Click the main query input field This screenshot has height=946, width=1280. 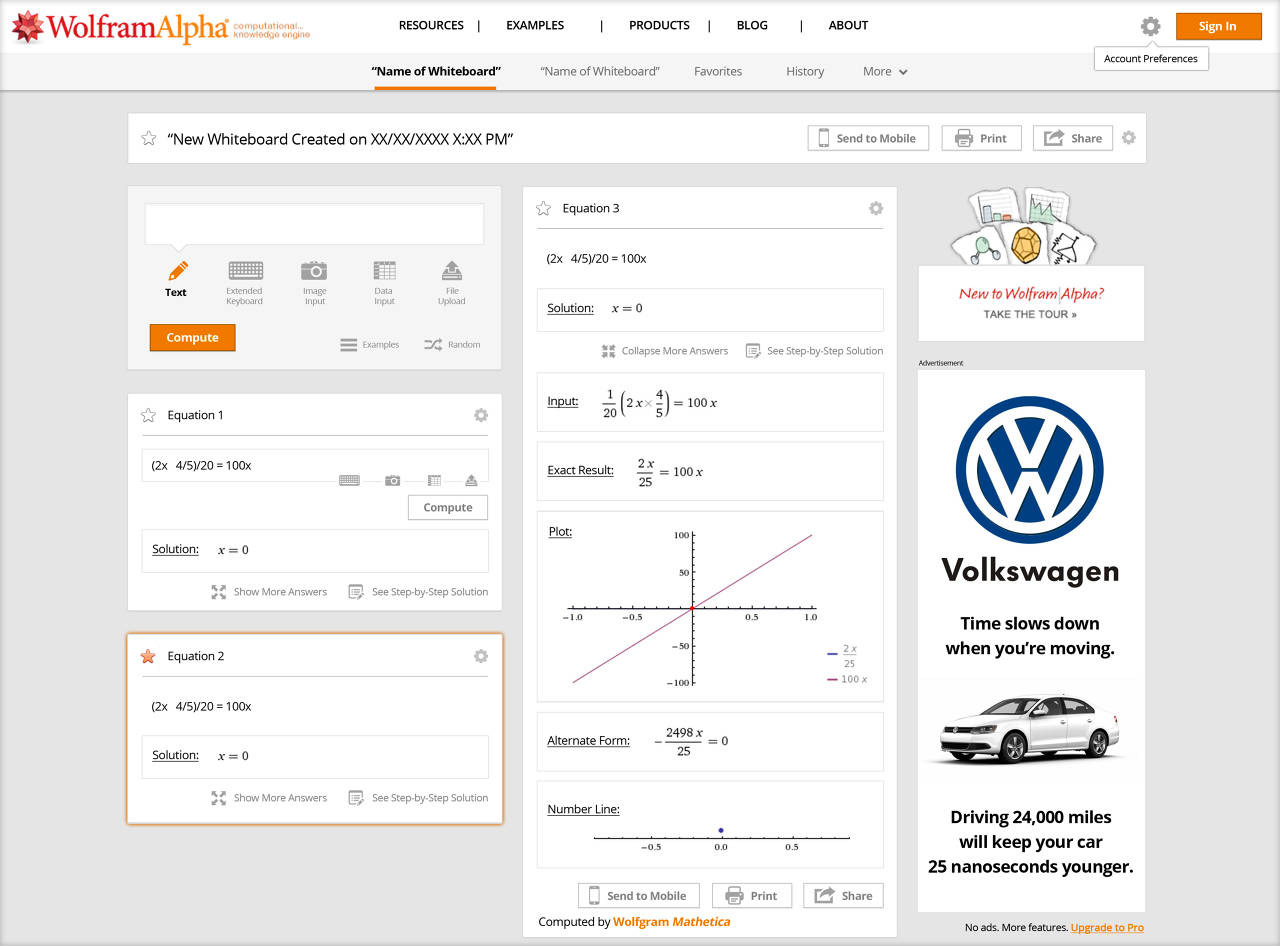[314, 224]
